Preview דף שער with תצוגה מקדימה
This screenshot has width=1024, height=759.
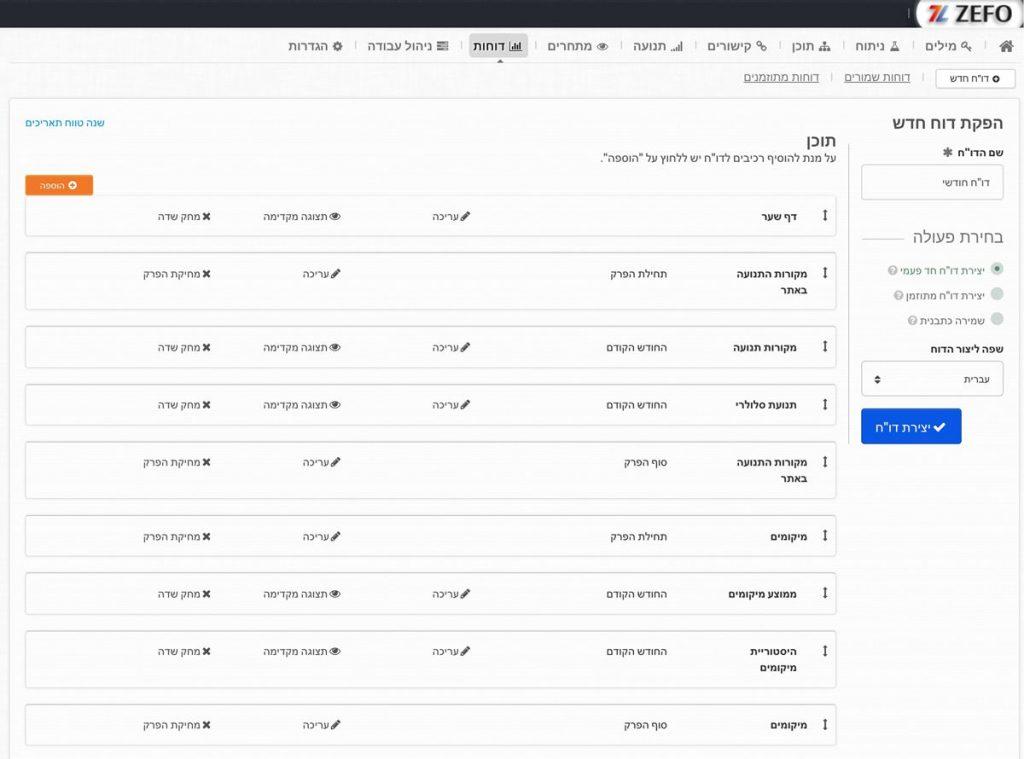(x=302, y=216)
